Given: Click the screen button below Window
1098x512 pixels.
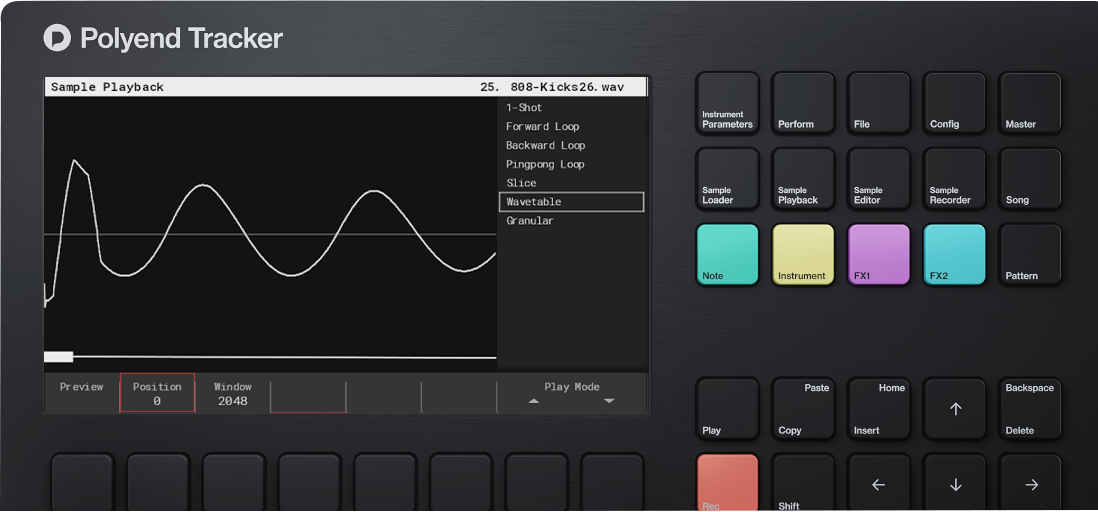Looking at the screenshot, I should tap(234, 483).
